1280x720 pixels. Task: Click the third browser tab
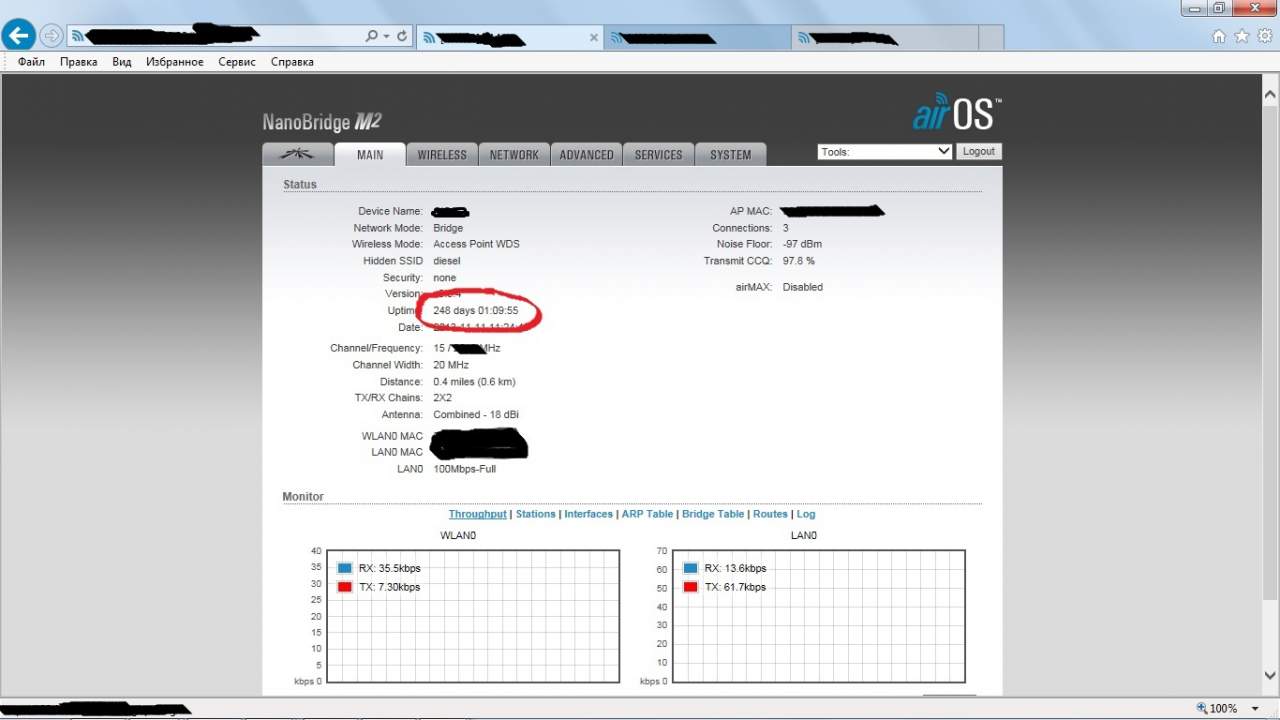883,38
